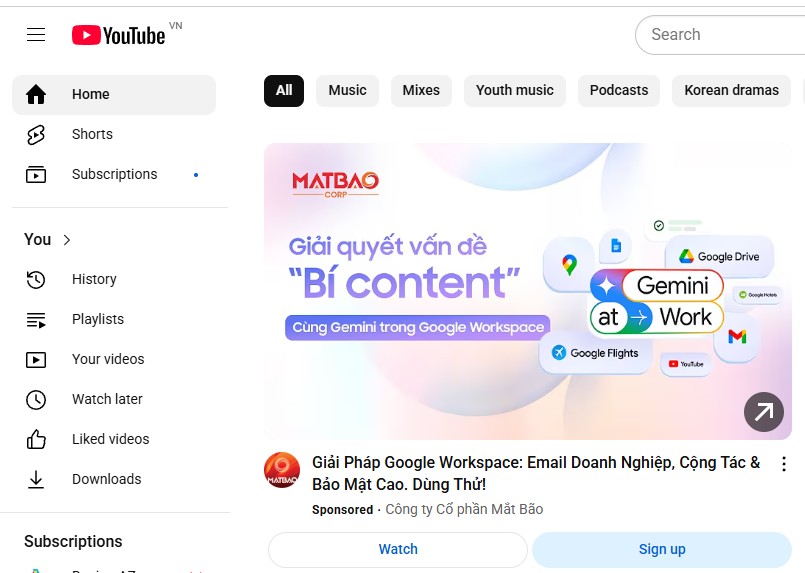
Task: Open Playlists page
Action: coord(114,319)
